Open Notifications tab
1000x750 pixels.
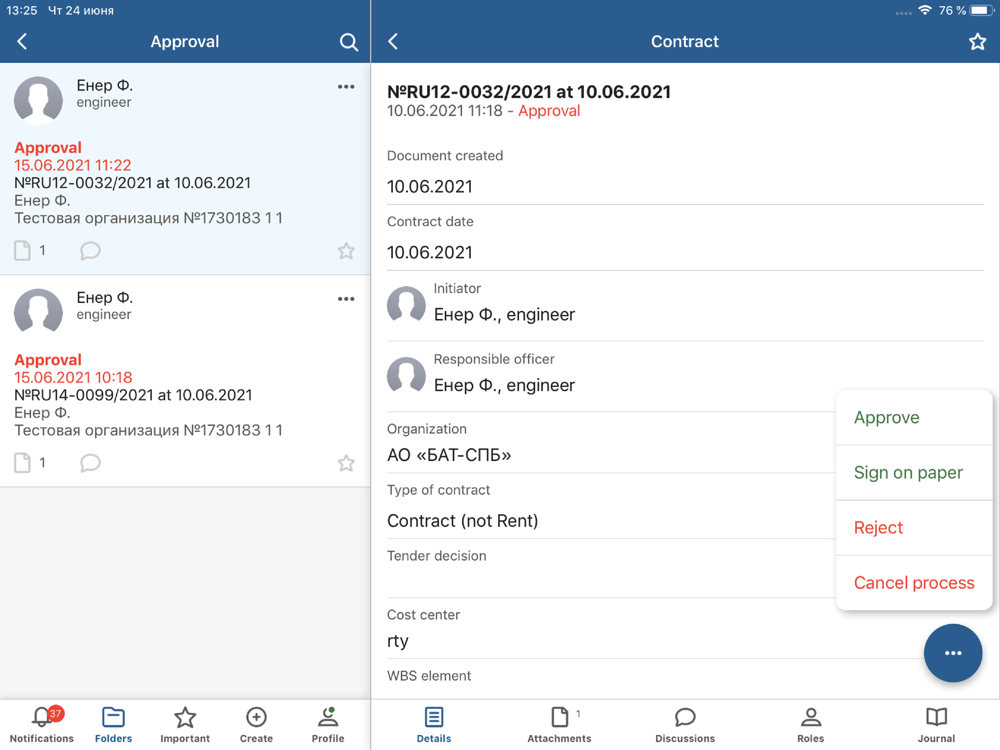(42, 725)
